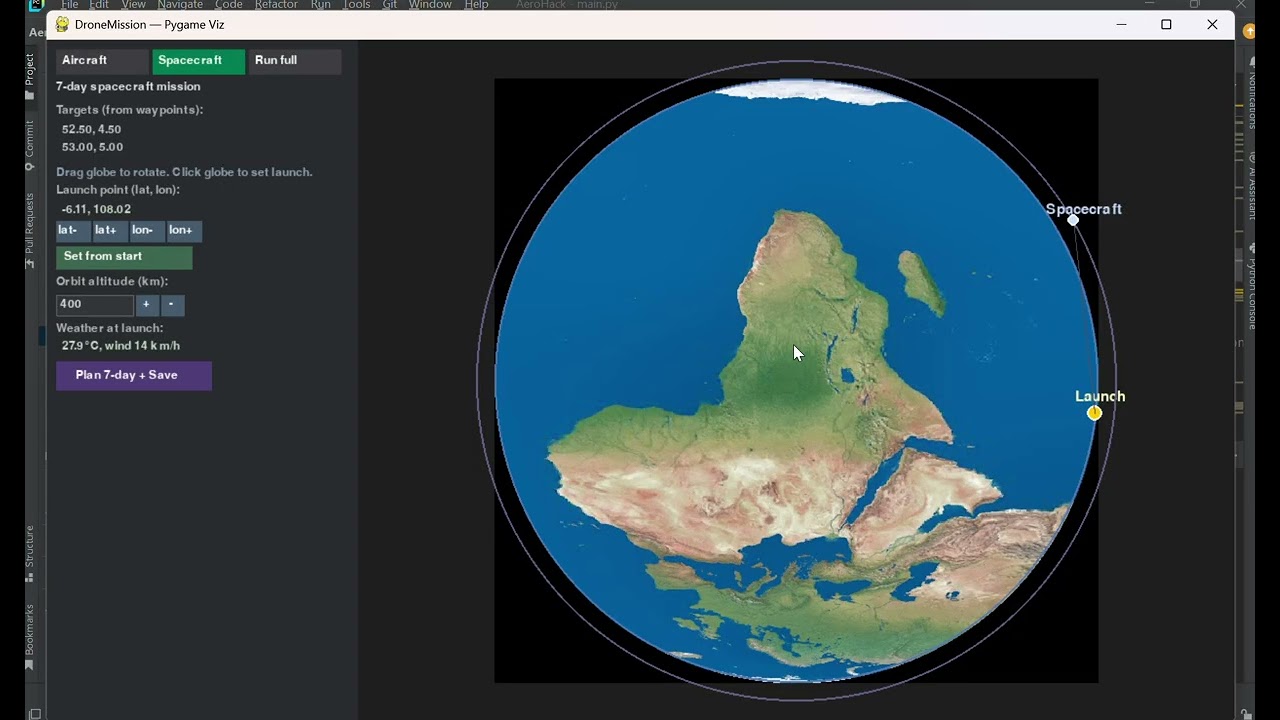This screenshot has height=720, width=1280.
Task: Switch to the Aircraft tab
Action: point(102,61)
